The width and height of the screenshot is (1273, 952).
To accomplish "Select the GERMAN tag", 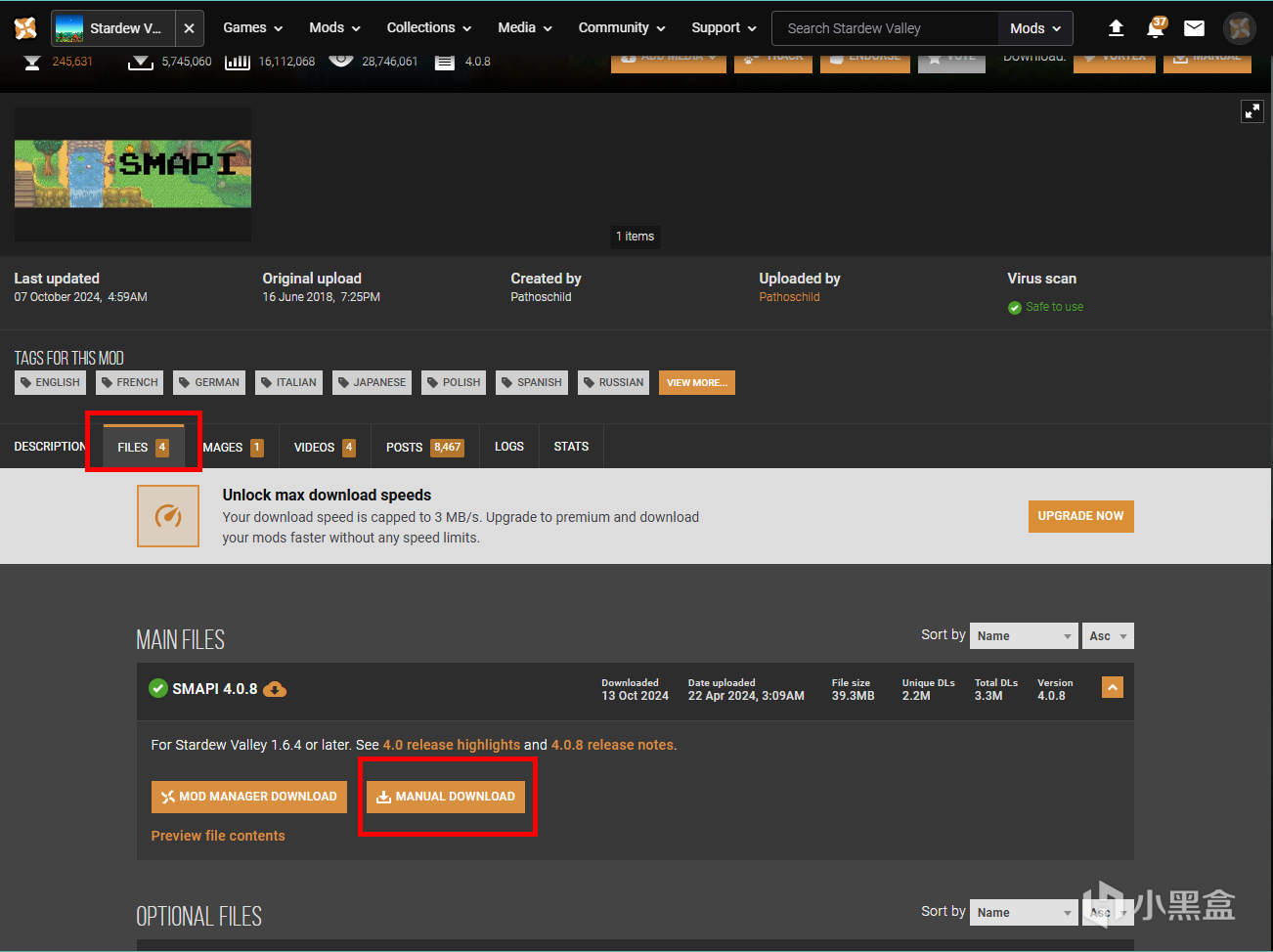I will pyautogui.click(x=209, y=382).
